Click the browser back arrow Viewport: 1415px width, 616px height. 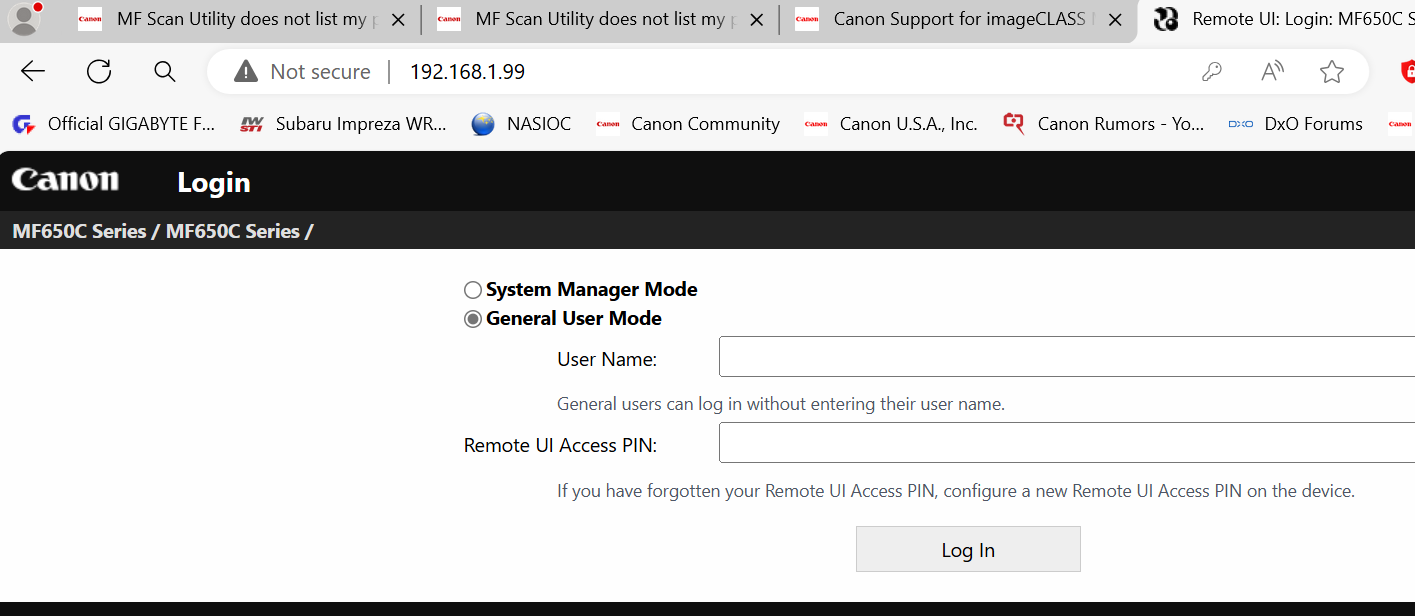33,71
